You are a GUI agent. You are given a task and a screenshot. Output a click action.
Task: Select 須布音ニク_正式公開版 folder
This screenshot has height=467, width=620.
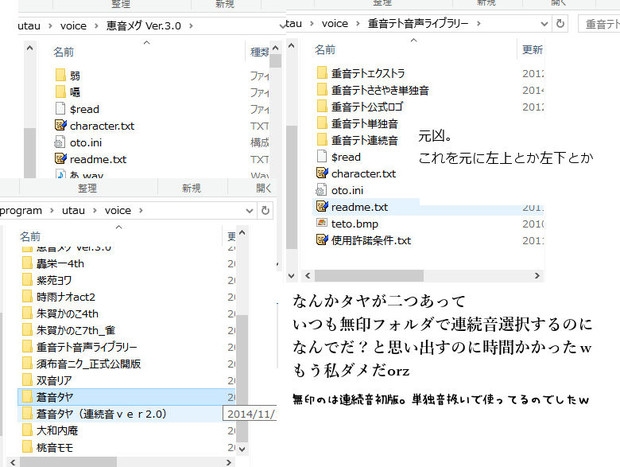88,363
